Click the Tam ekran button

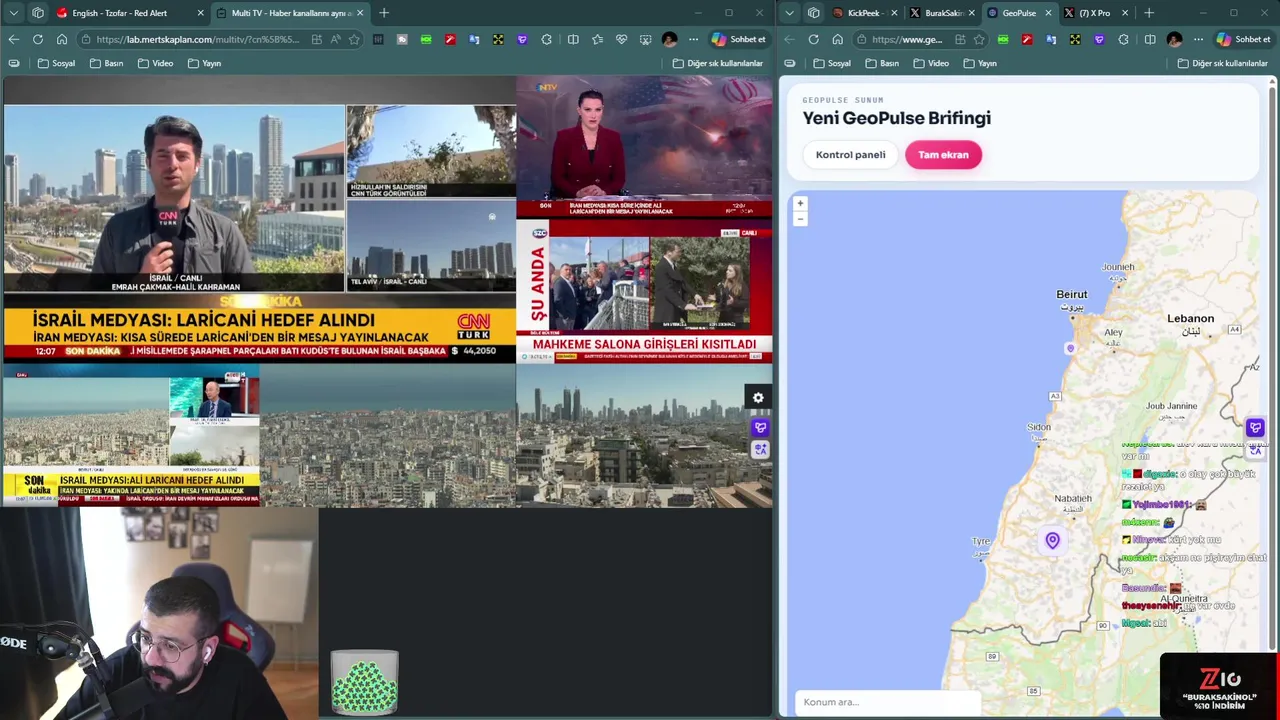(943, 155)
